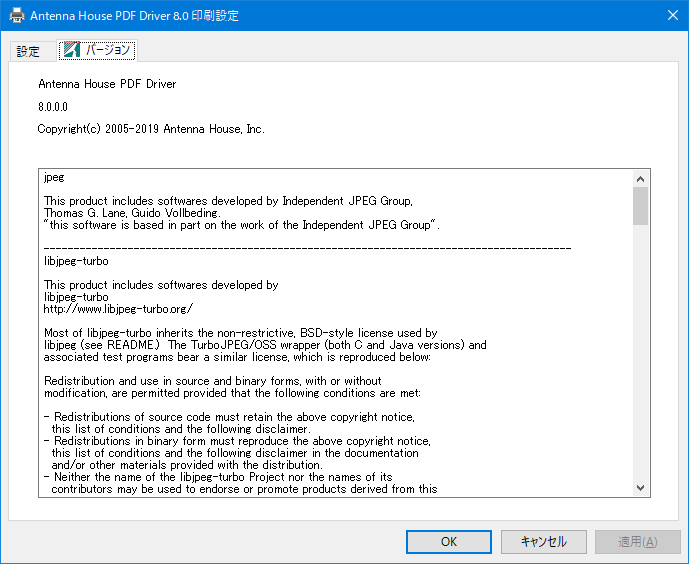Click the 適用(A) button
Viewport: 689px width, 564px height.
pos(637,541)
